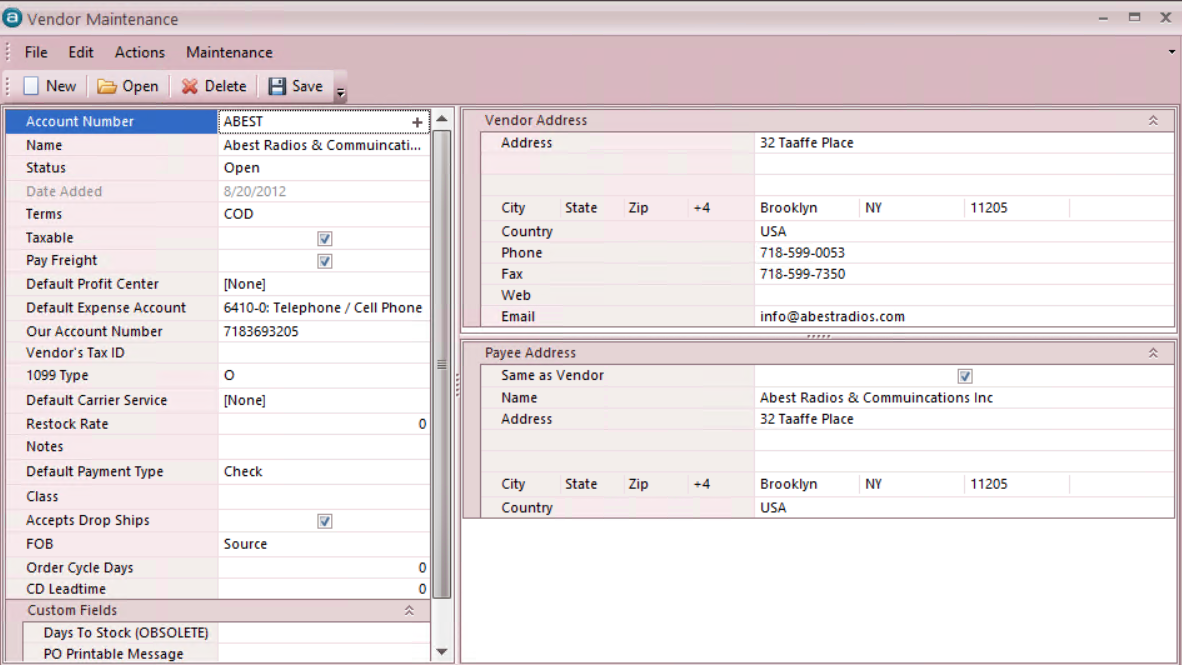The width and height of the screenshot is (1182, 665).
Task: Open the Actions menu
Action: (x=139, y=52)
